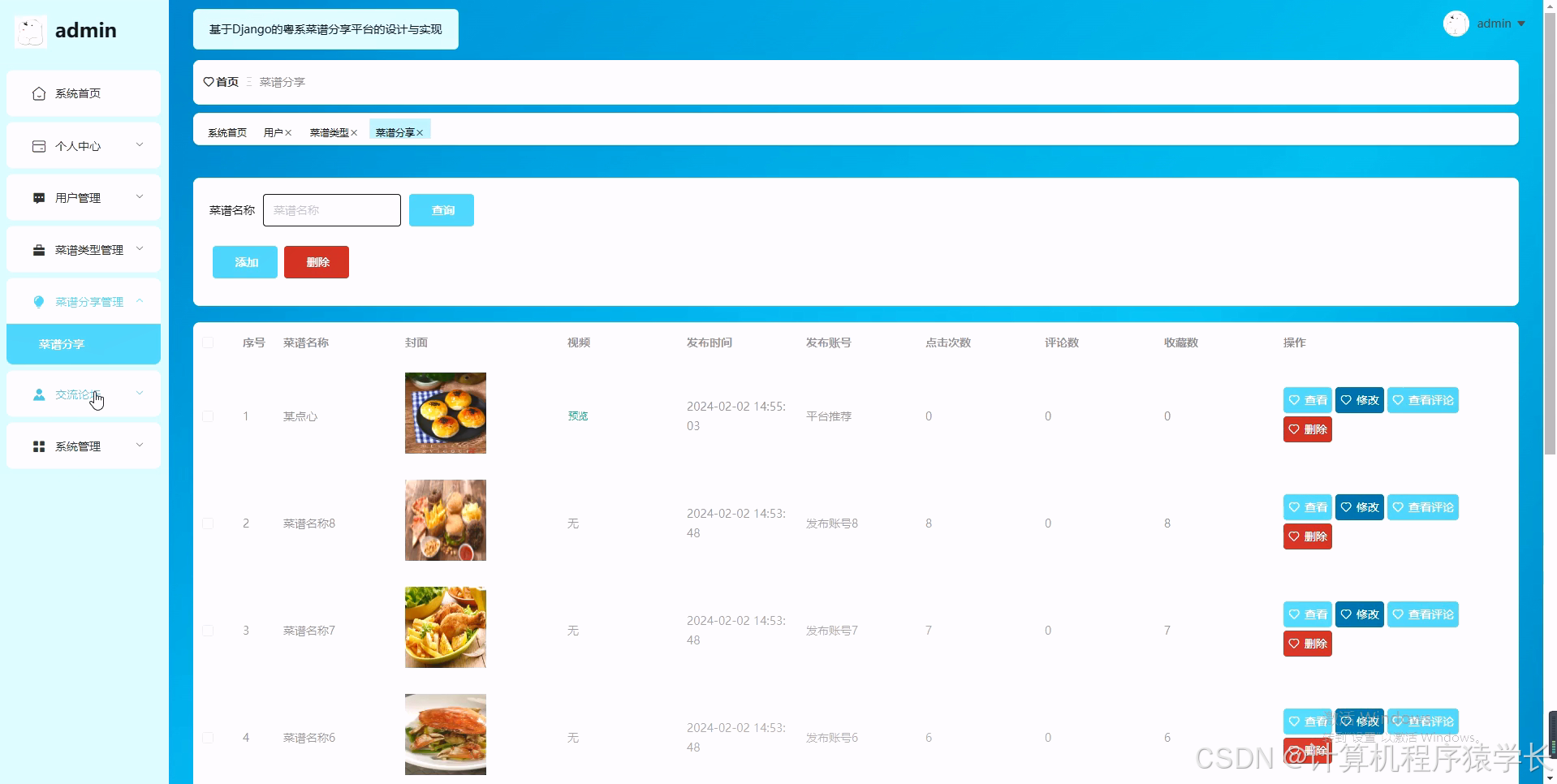Viewport: 1557px width, 784px height.
Task: Switch to the 菜谱分享 tab
Action: 395,133
